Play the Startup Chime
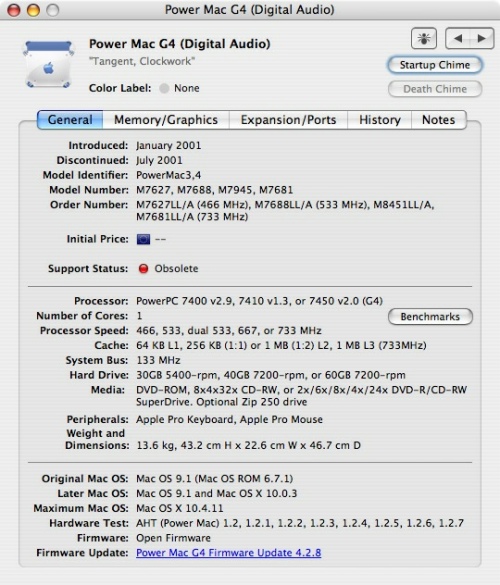 pyautogui.click(x=435, y=65)
